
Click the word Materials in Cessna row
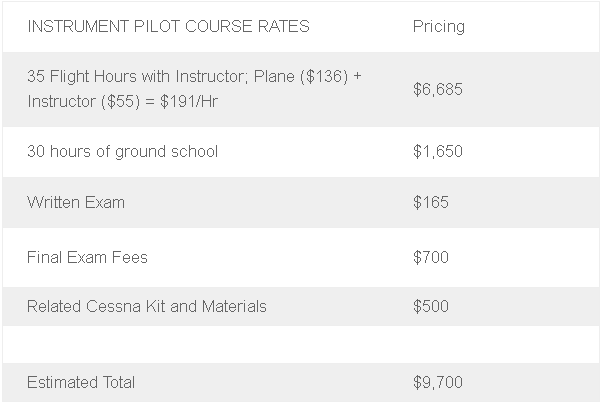coord(234,307)
